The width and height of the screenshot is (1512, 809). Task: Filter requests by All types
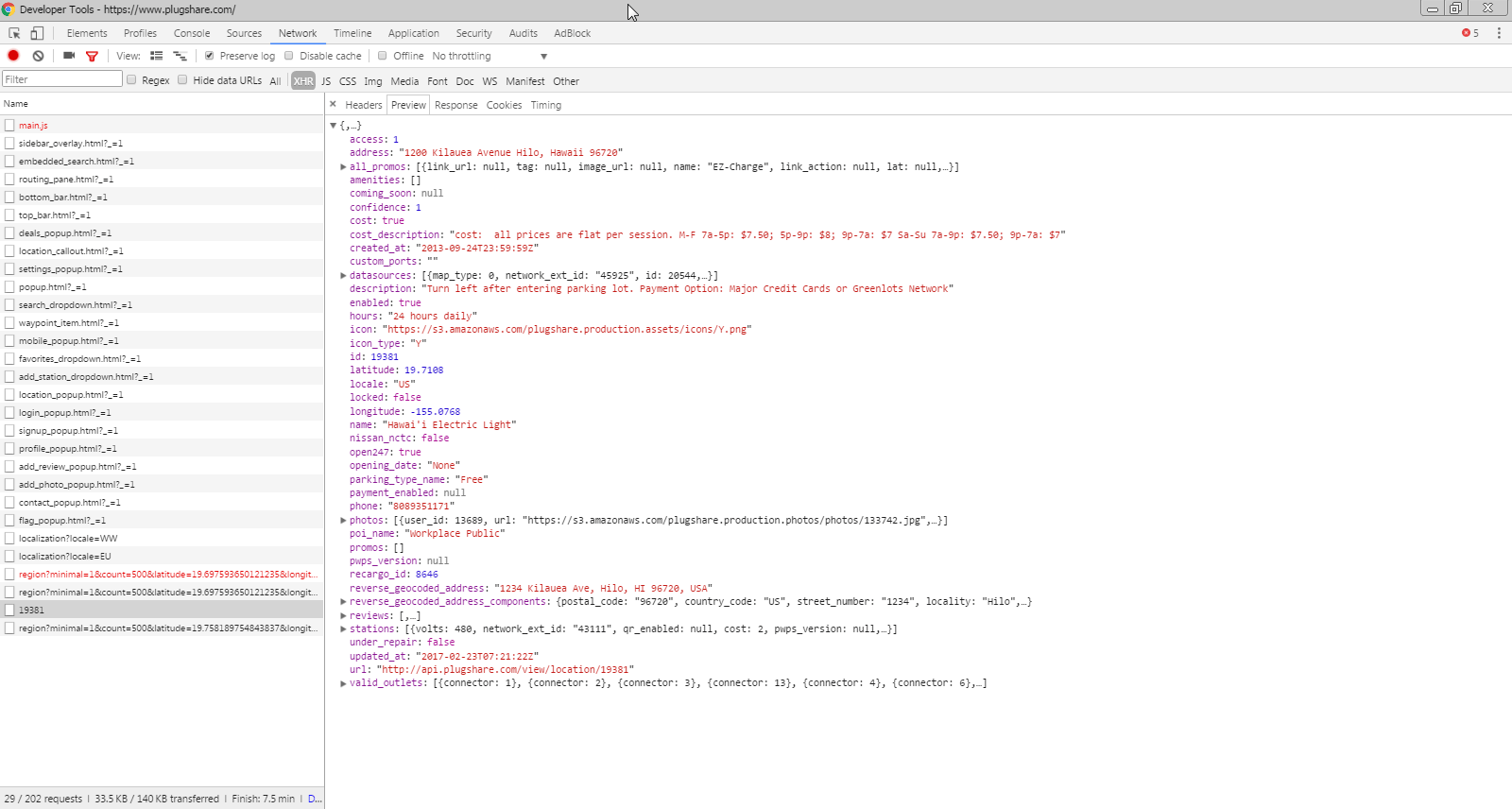[275, 81]
